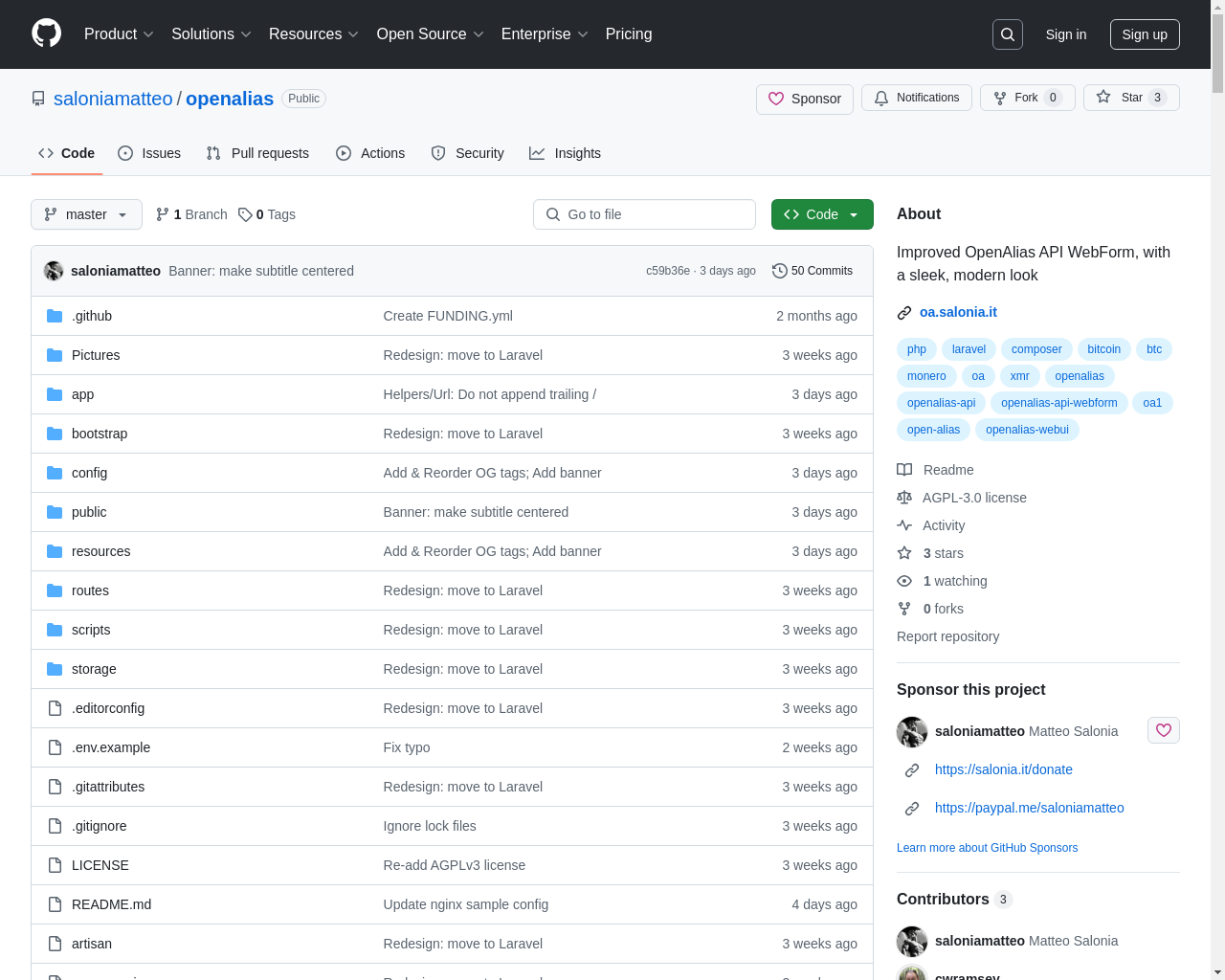Open the 'Re-add AGPLv3 license' commit message
The width and height of the screenshot is (1225, 980).
point(455,865)
